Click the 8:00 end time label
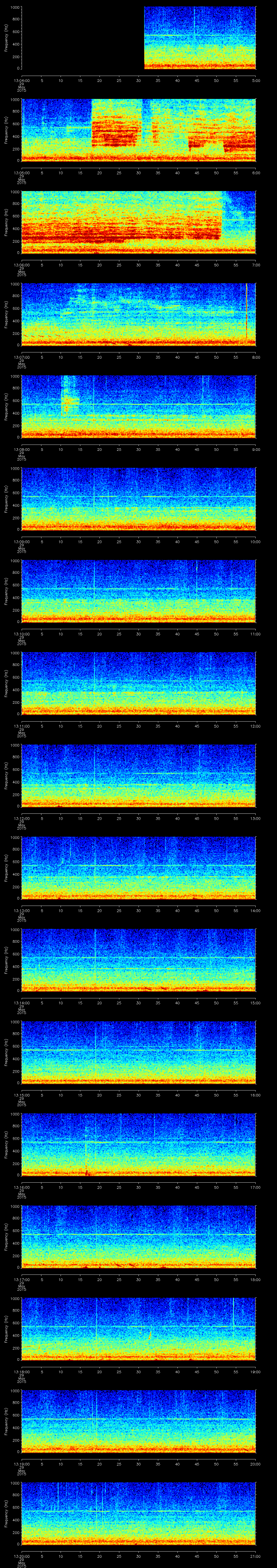 [x=256, y=357]
